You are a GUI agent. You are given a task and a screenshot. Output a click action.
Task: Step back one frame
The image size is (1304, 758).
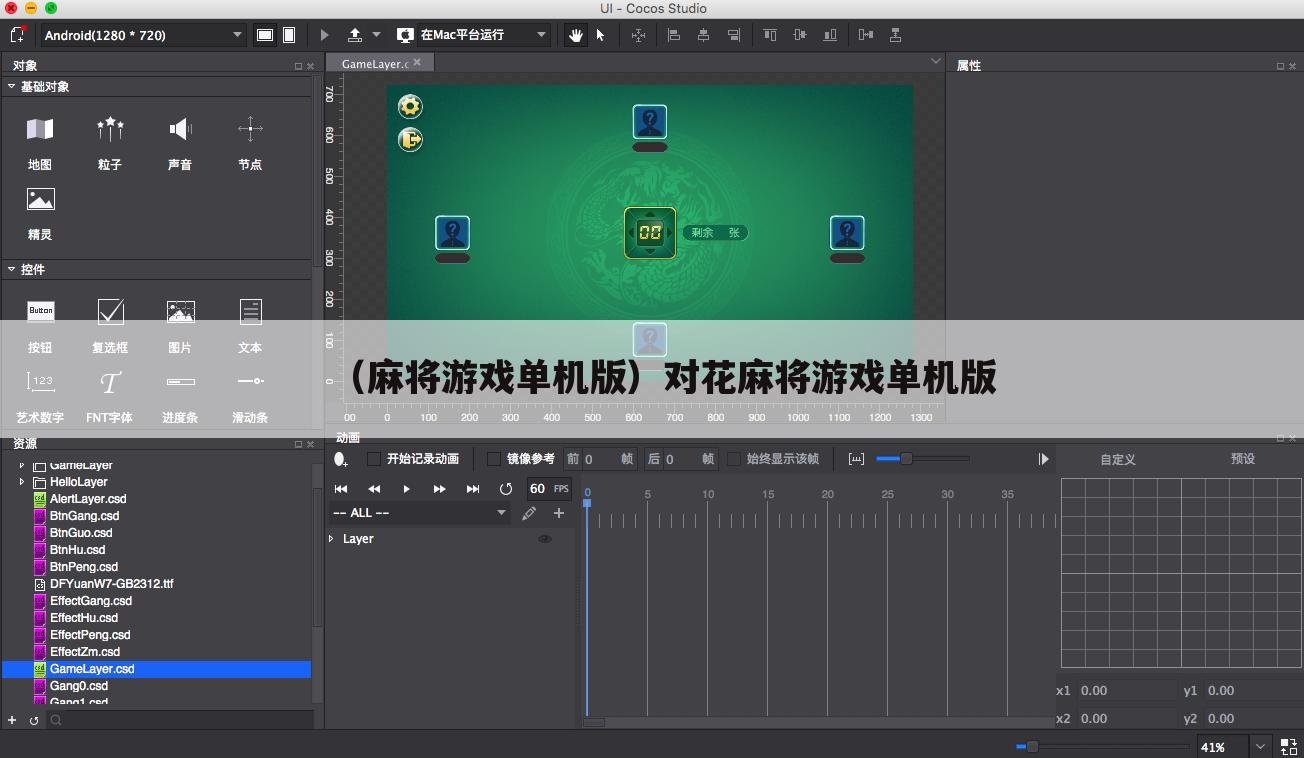[x=374, y=489]
